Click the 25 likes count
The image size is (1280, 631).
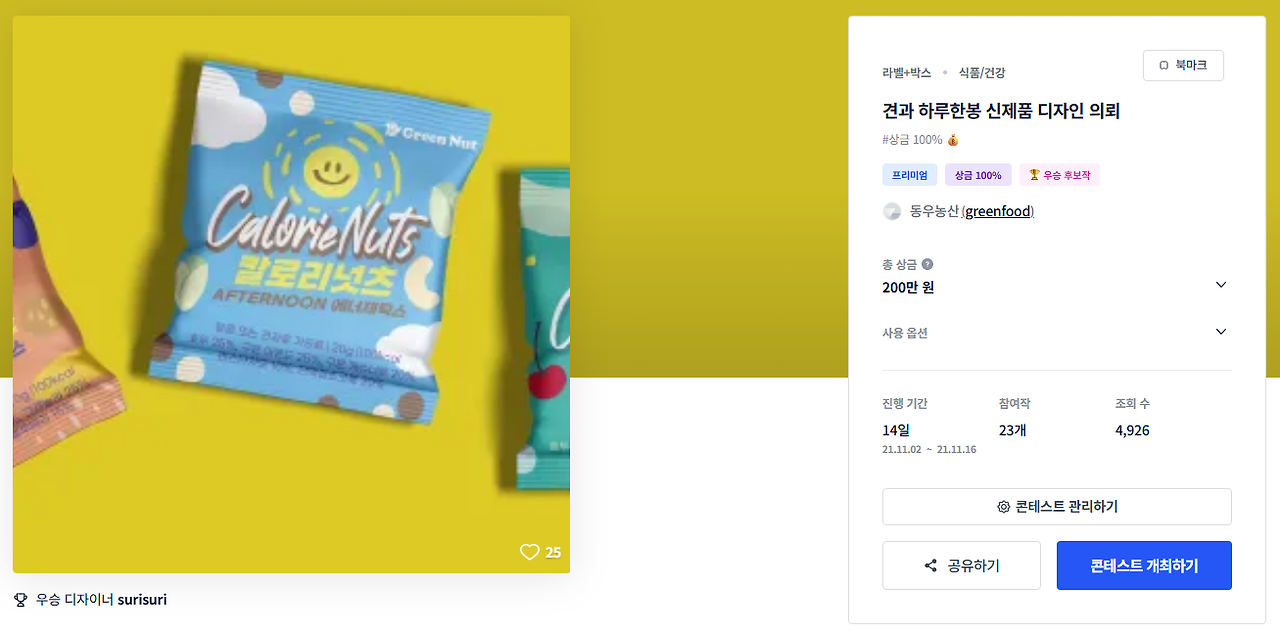[x=553, y=552]
